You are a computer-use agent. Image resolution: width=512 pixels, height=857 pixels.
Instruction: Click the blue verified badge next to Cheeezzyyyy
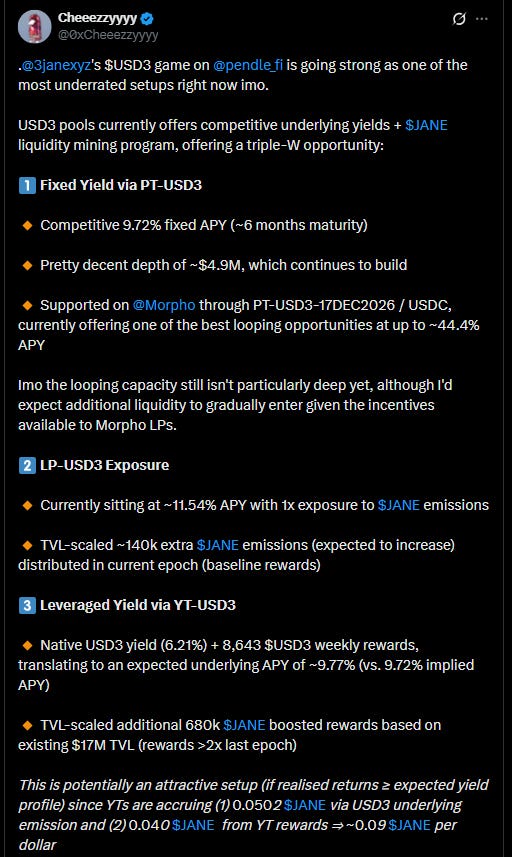(147, 18)
